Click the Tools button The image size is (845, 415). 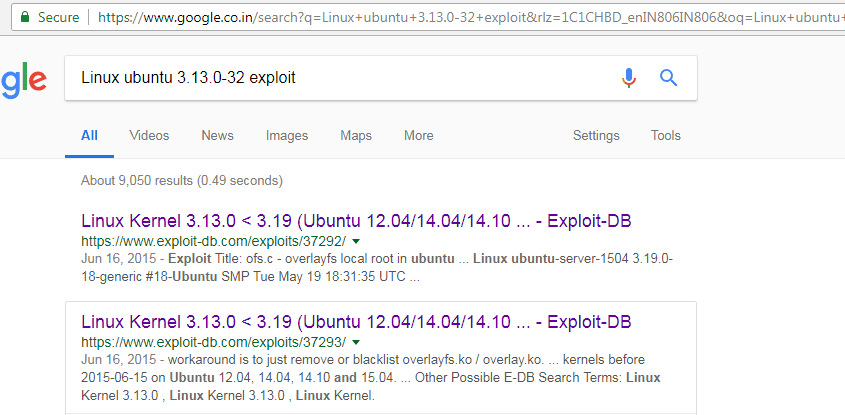(666, 136)
